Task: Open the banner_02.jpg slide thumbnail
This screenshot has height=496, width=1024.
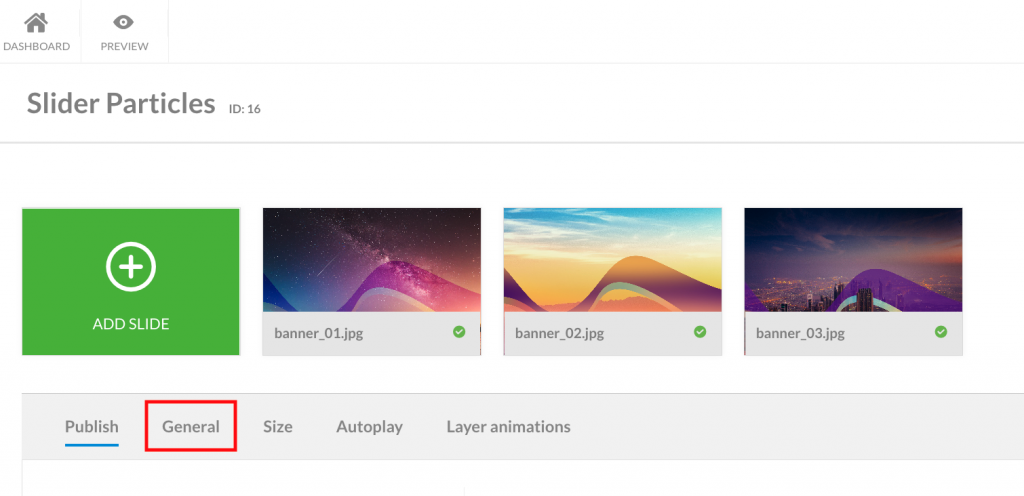Action: (613, 260)
